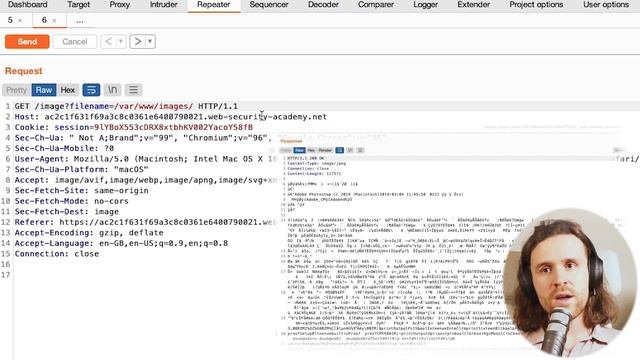This screenshot has height=360, width=640.
Task: Click the GET /image?filename= request line
Action: 126,106
